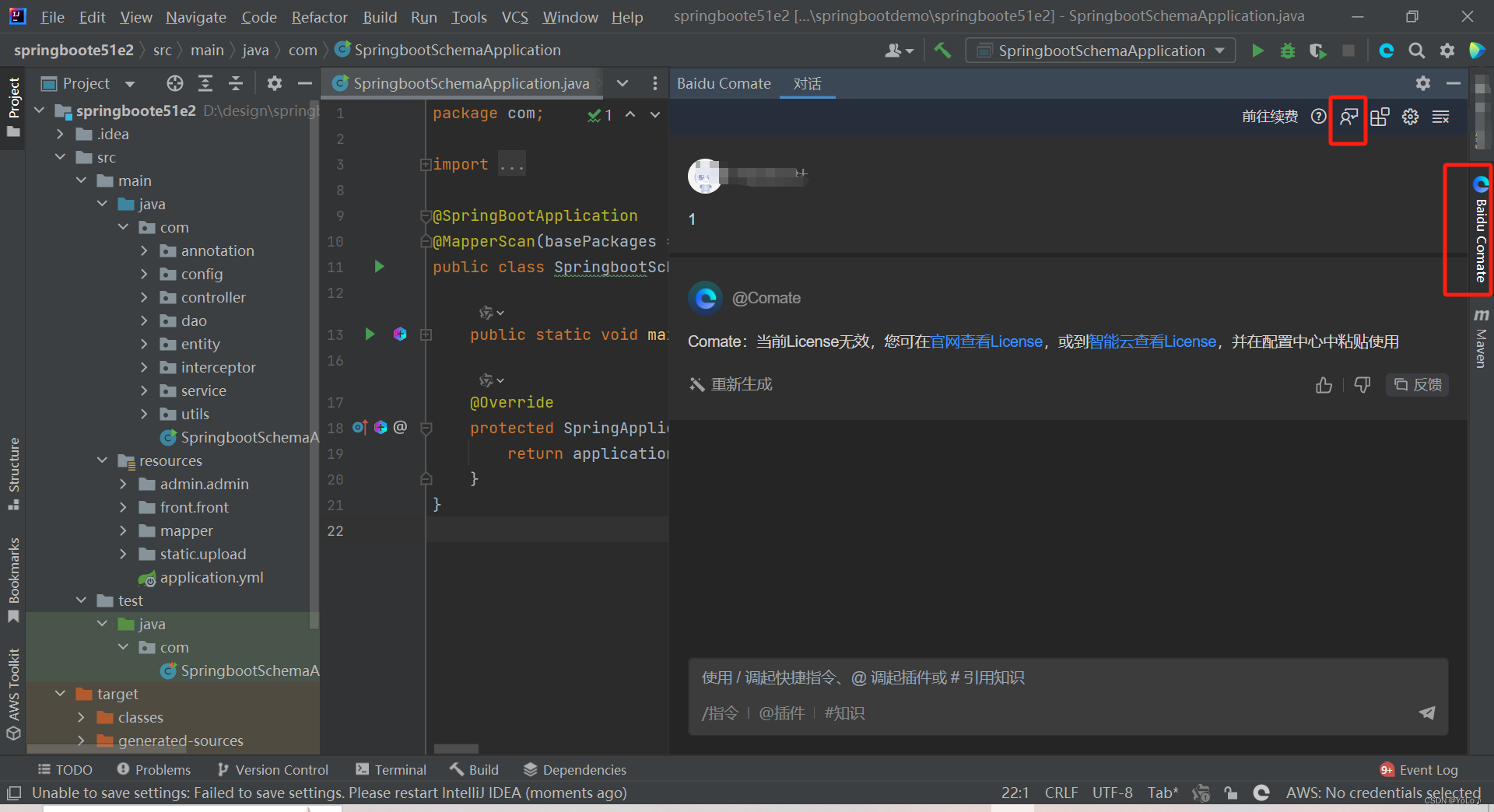Screen dimensions: 1494x812
Task: Start new Comate conversation icon
Action: [x=1348, y=117]
